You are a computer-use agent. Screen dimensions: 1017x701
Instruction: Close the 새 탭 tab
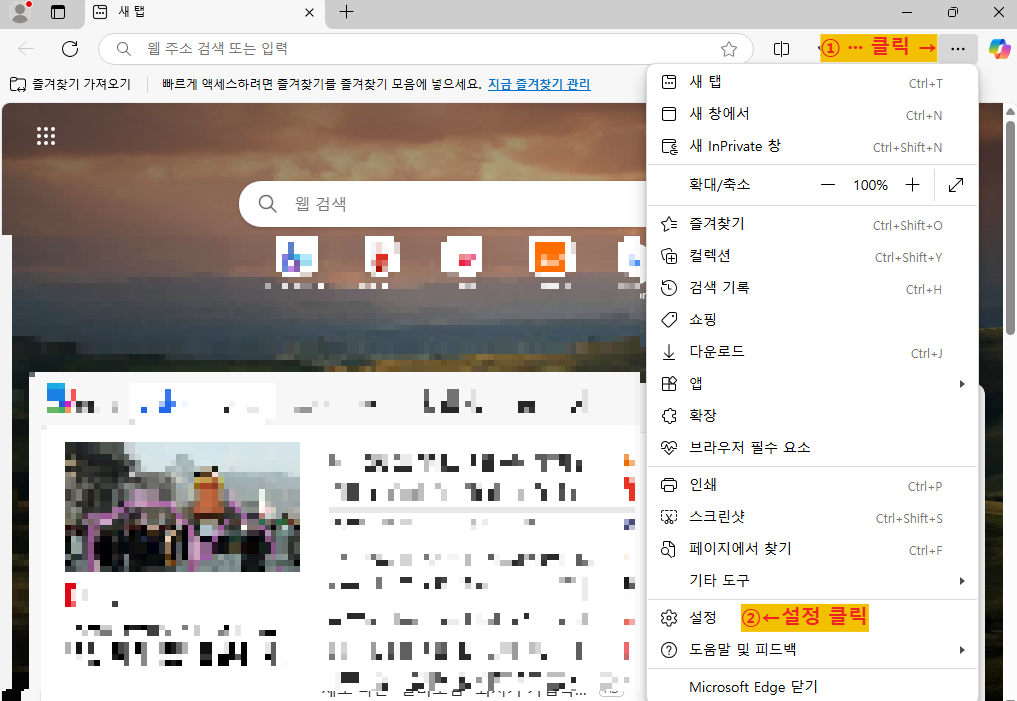pos(309,12)
